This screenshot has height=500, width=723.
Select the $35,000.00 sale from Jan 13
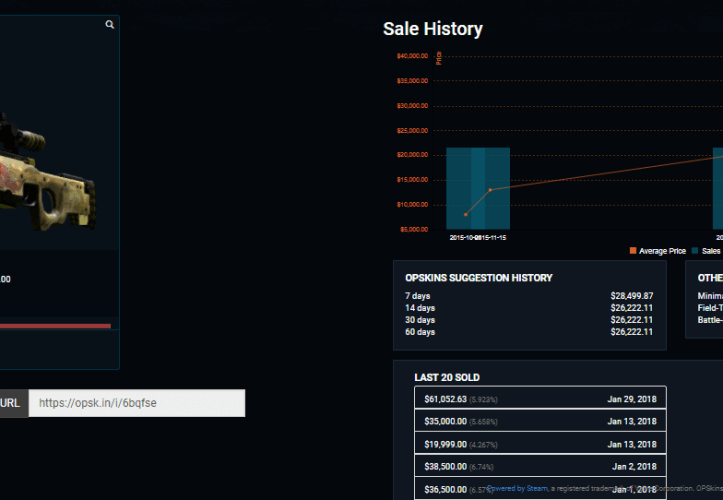coord(540,421)
